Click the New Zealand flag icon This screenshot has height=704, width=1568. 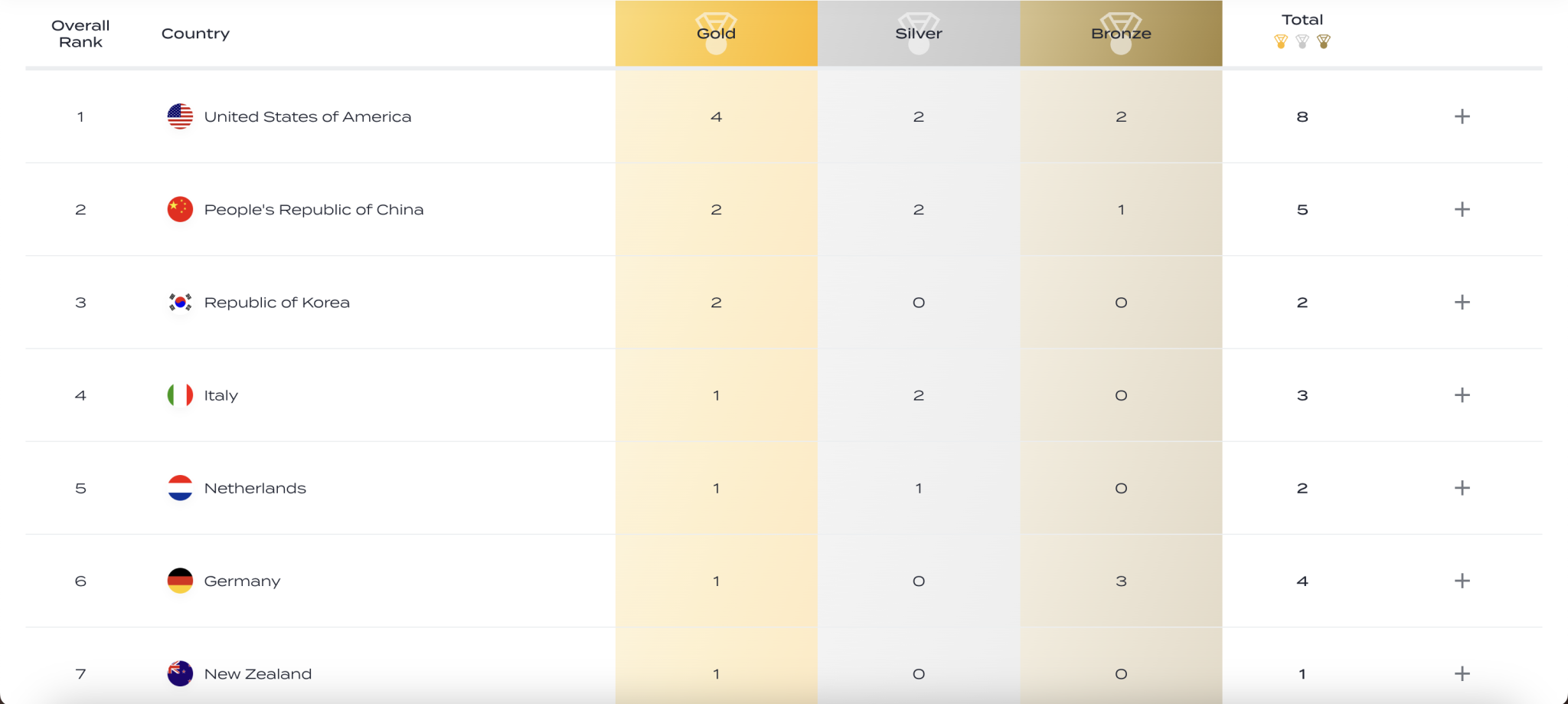click(x=180, y=674)
